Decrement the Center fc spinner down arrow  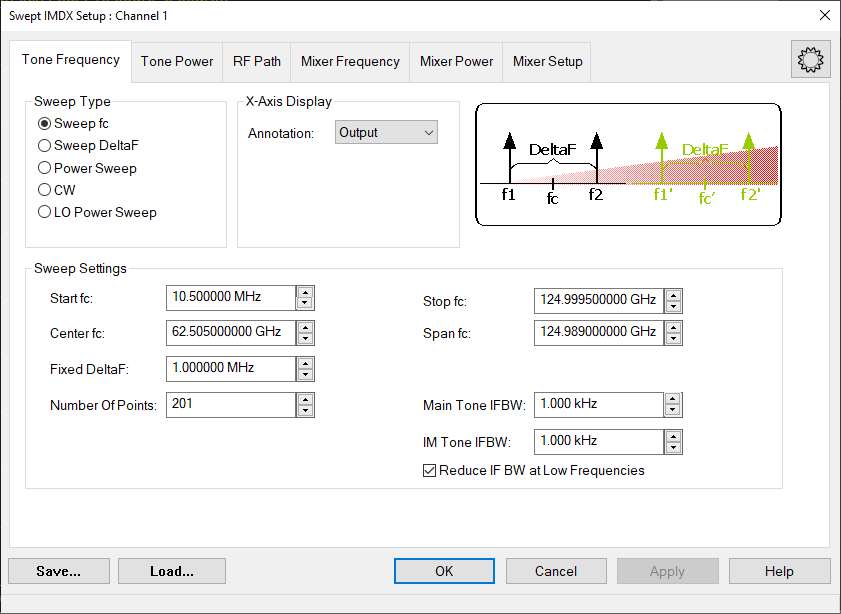305,338
